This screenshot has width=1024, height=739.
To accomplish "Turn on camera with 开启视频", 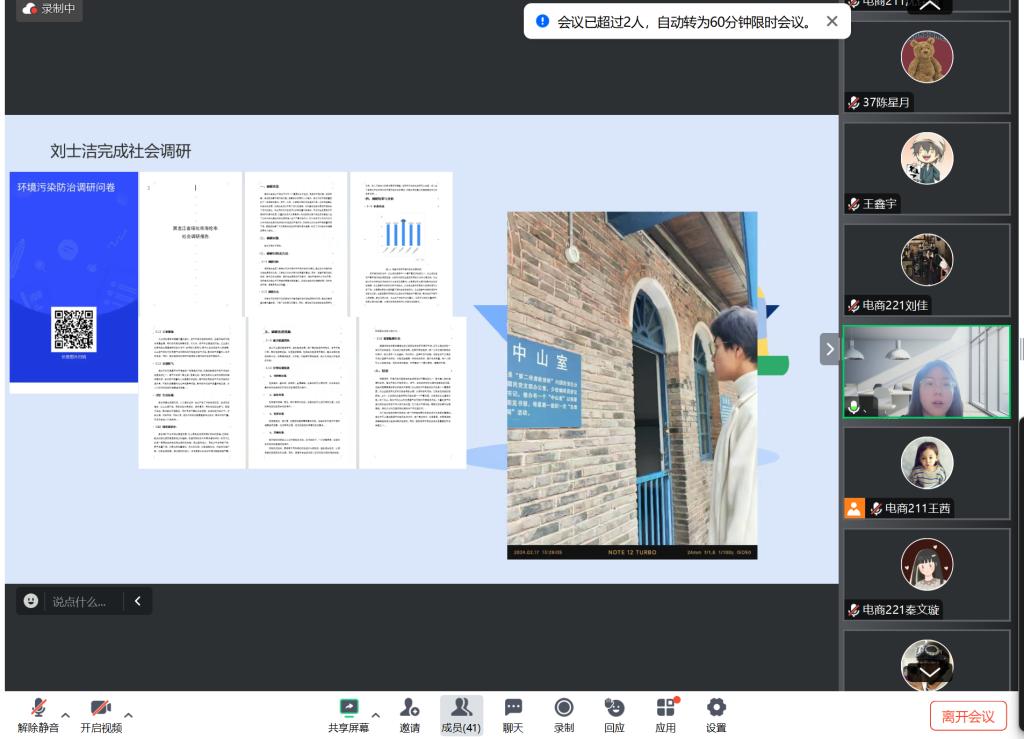I will click(100, 709).
